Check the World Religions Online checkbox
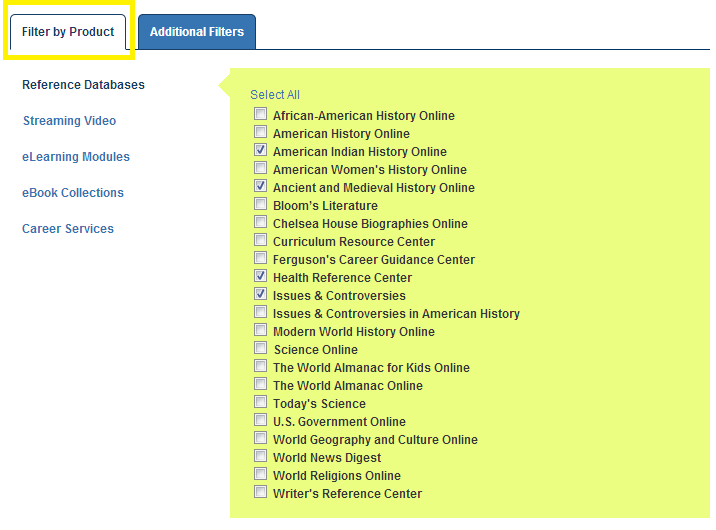The height and width of the screenshot is (530, 716). pyautogui.click(x=260, y=474)
